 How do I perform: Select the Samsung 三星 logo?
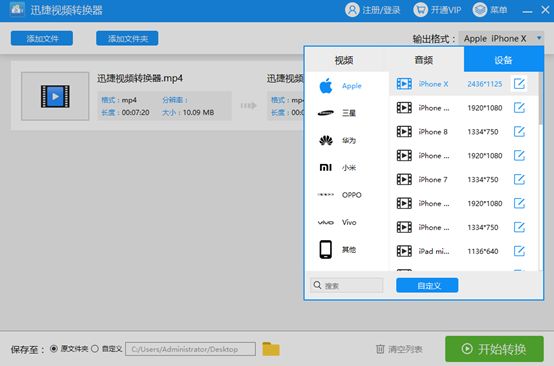326,113
